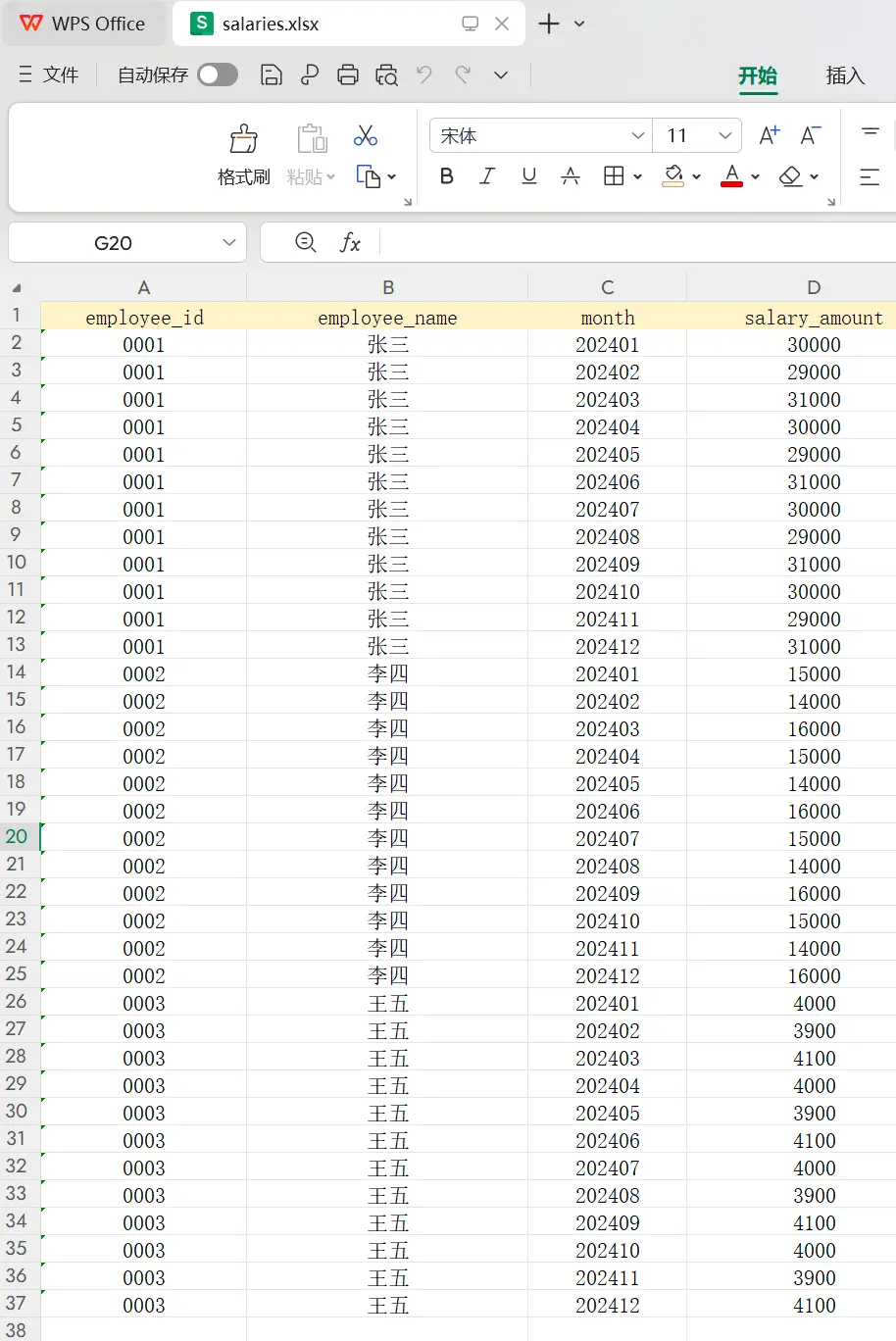
Task: Toggle italic formatting
Action: (x=487, y=176)
